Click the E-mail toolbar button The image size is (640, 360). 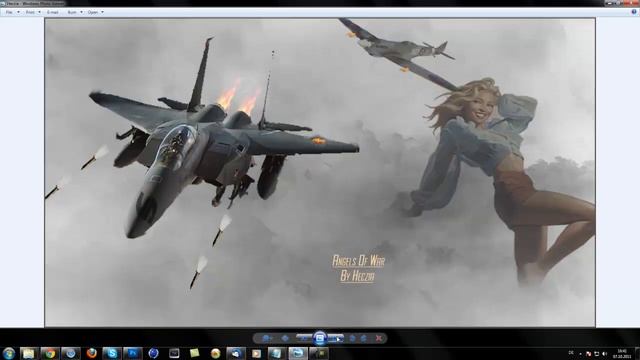click(x=53, y=12)
